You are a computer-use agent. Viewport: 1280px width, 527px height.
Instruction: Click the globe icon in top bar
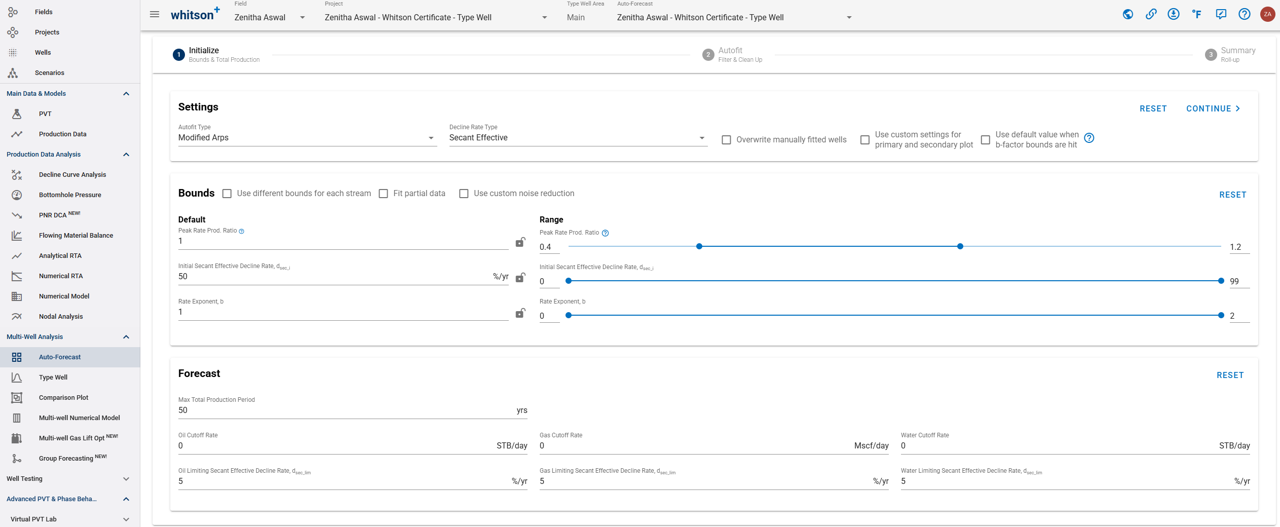(x=1128, y=15)
